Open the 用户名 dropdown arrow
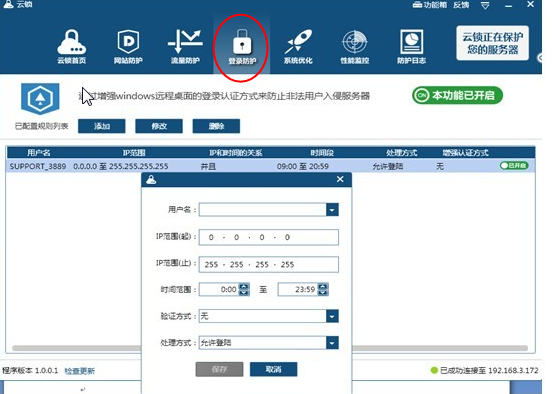 click(x=332, y=210)
